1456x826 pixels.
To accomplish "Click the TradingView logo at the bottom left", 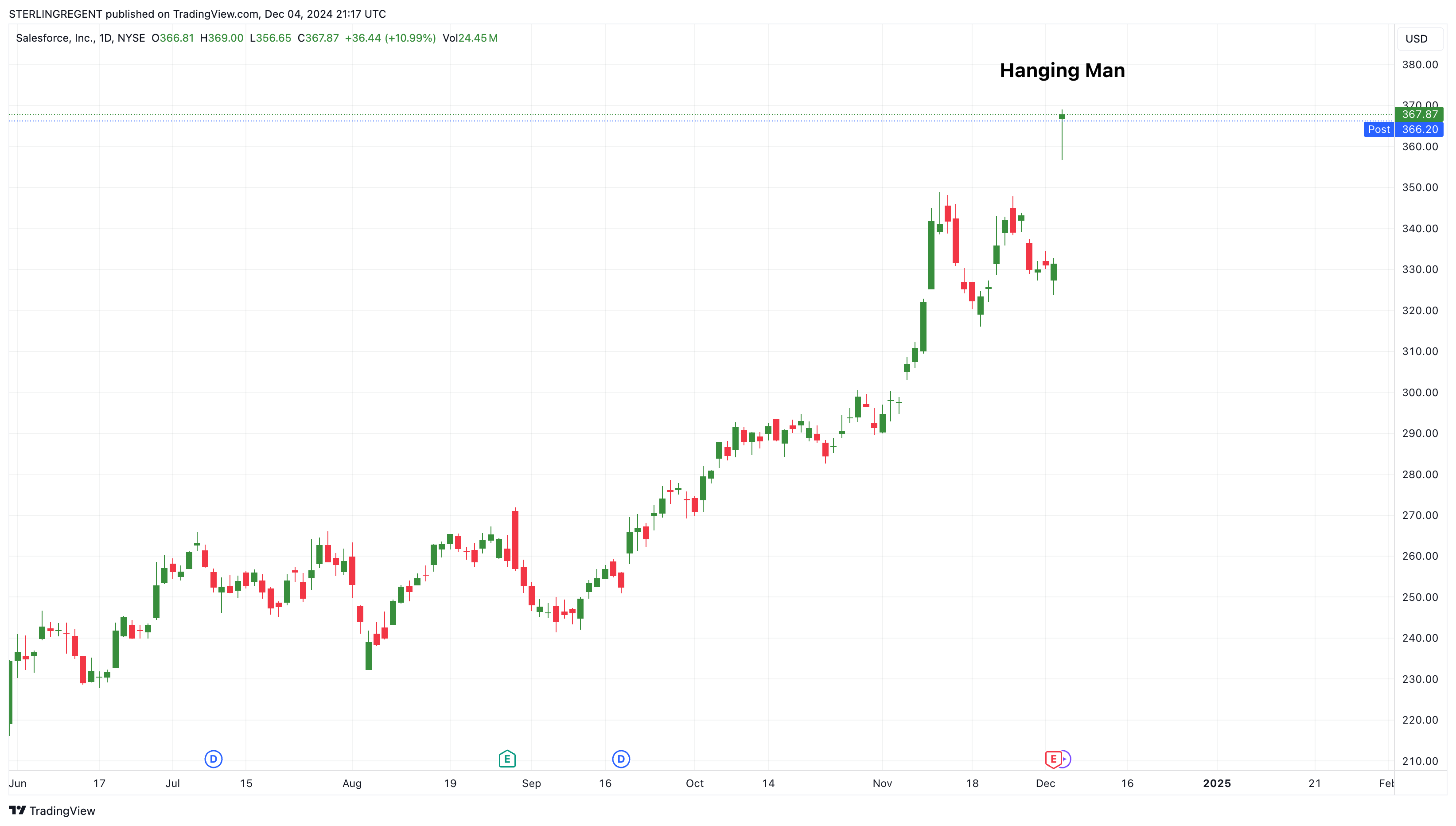I will click(52, 810).
